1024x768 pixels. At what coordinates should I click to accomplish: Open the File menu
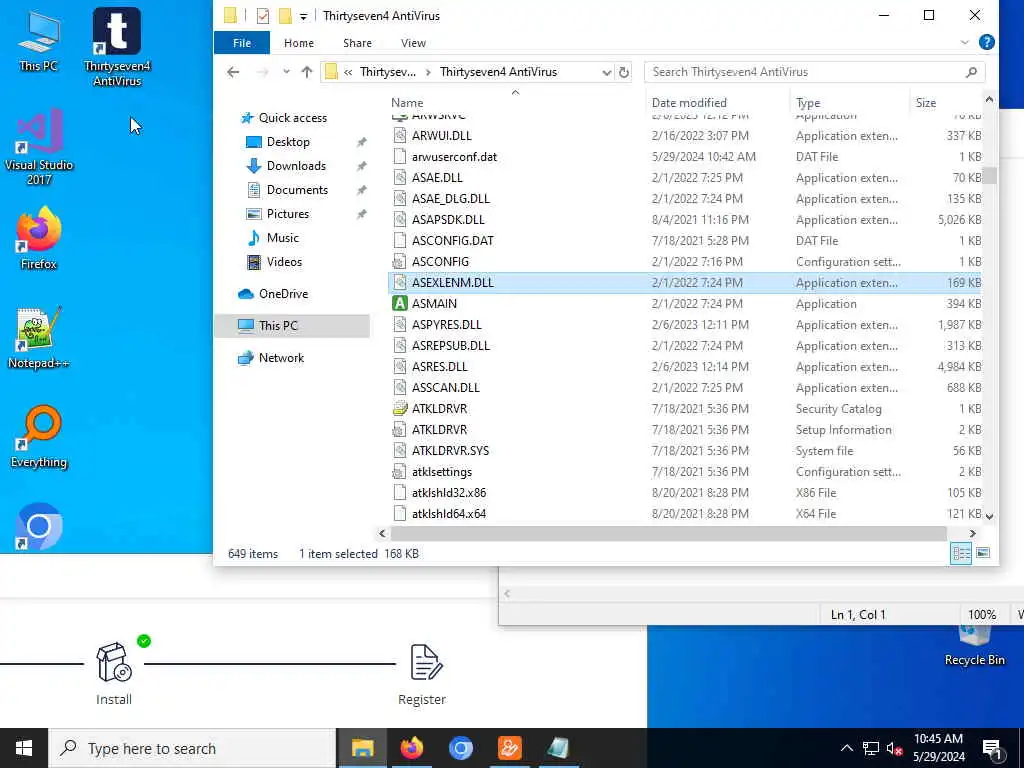tap(242, 42)
